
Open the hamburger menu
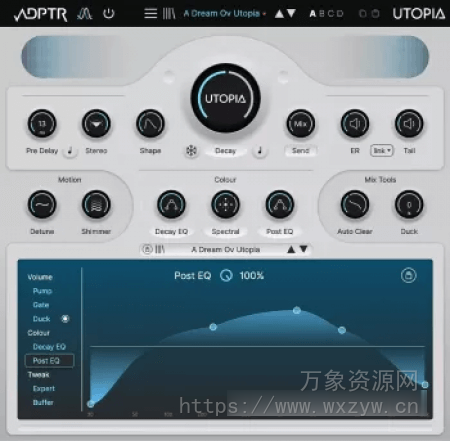[150, 14]
